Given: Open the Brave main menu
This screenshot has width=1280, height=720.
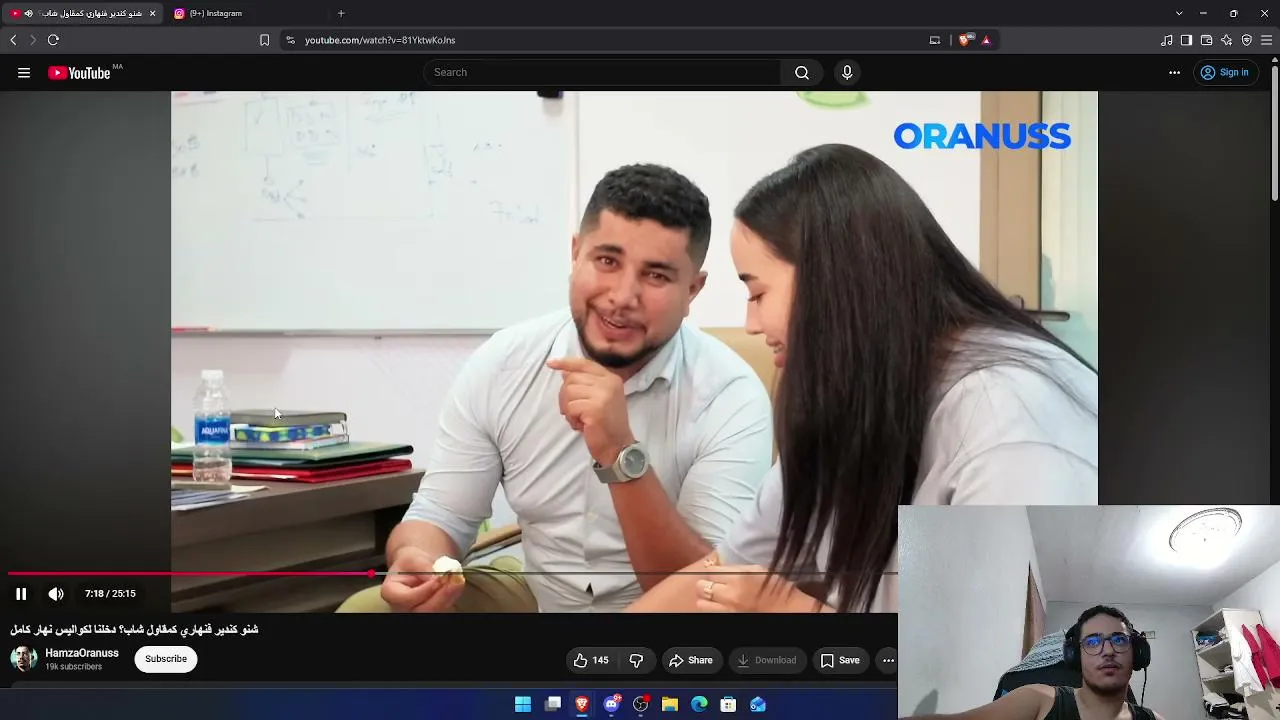Looking at the screenshot, I should click(1267, 40).
